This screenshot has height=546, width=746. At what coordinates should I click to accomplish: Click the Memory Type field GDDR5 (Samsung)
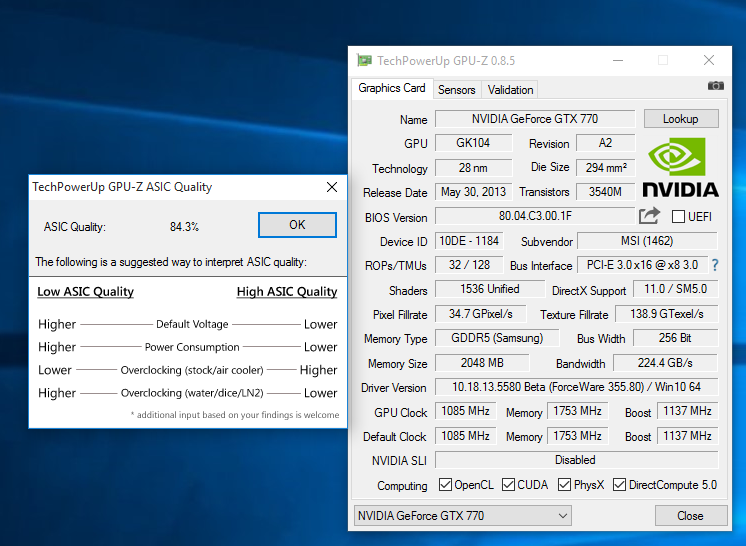click(x=497, y=338)
